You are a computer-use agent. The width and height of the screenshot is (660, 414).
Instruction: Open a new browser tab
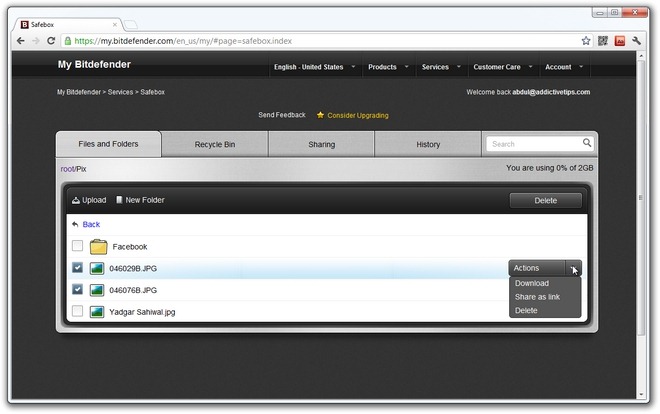[131, 25]
